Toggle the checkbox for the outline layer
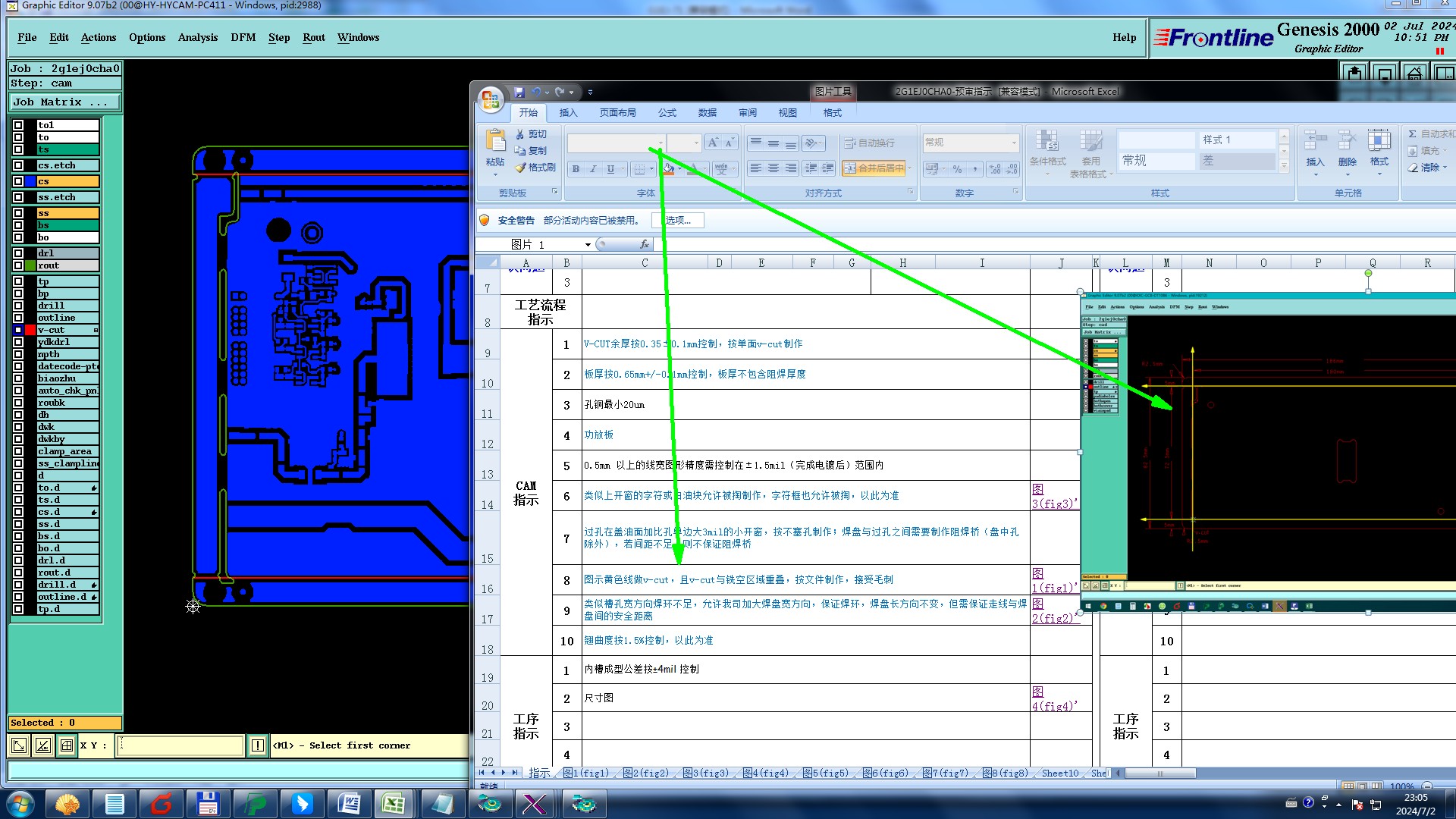Viewport: 1456px width, 819px height. coord(18,318)
